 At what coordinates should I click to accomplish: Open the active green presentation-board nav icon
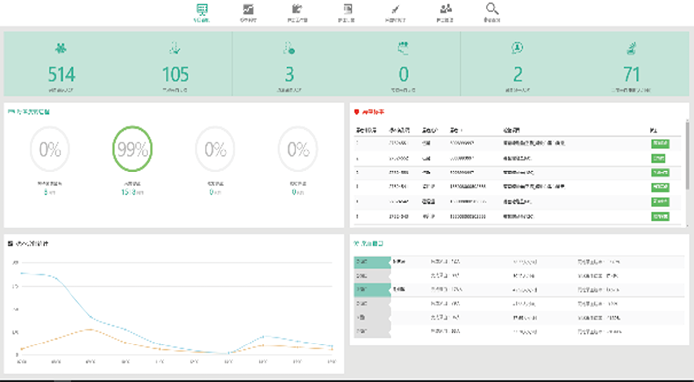click(x=202, y=9)
